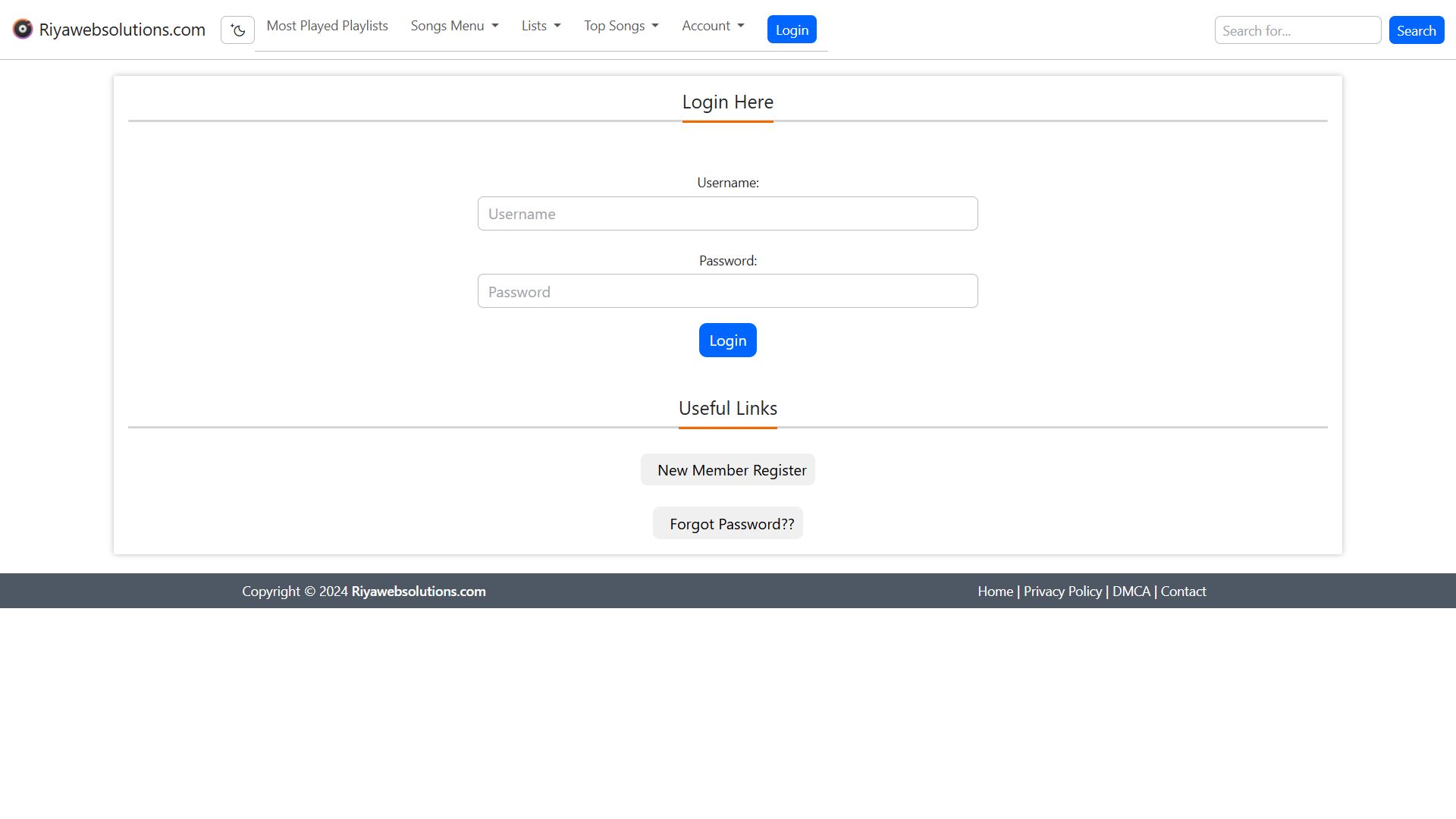Click into the Password field
Screen dimensions: 1456x819
click(x=727, y=291)
